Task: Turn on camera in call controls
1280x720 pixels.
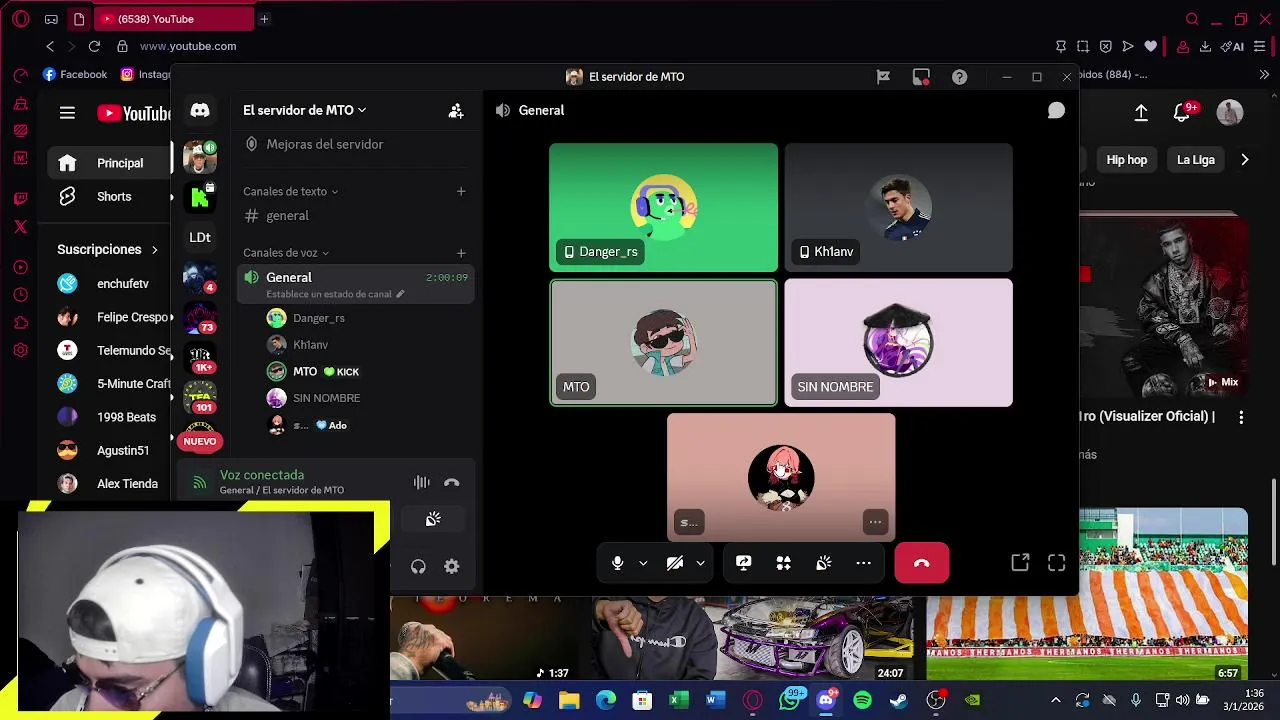Action: click(x=675, y=563)
